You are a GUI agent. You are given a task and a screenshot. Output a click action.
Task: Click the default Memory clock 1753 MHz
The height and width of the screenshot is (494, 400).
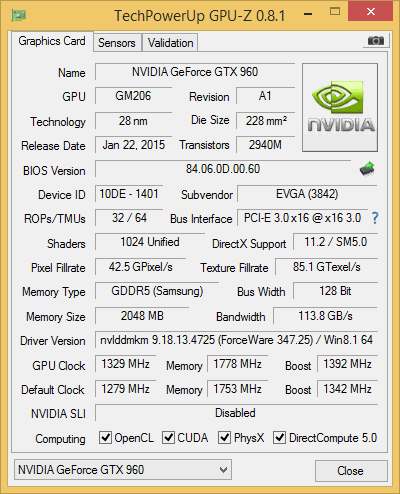(x=237, y=389)
